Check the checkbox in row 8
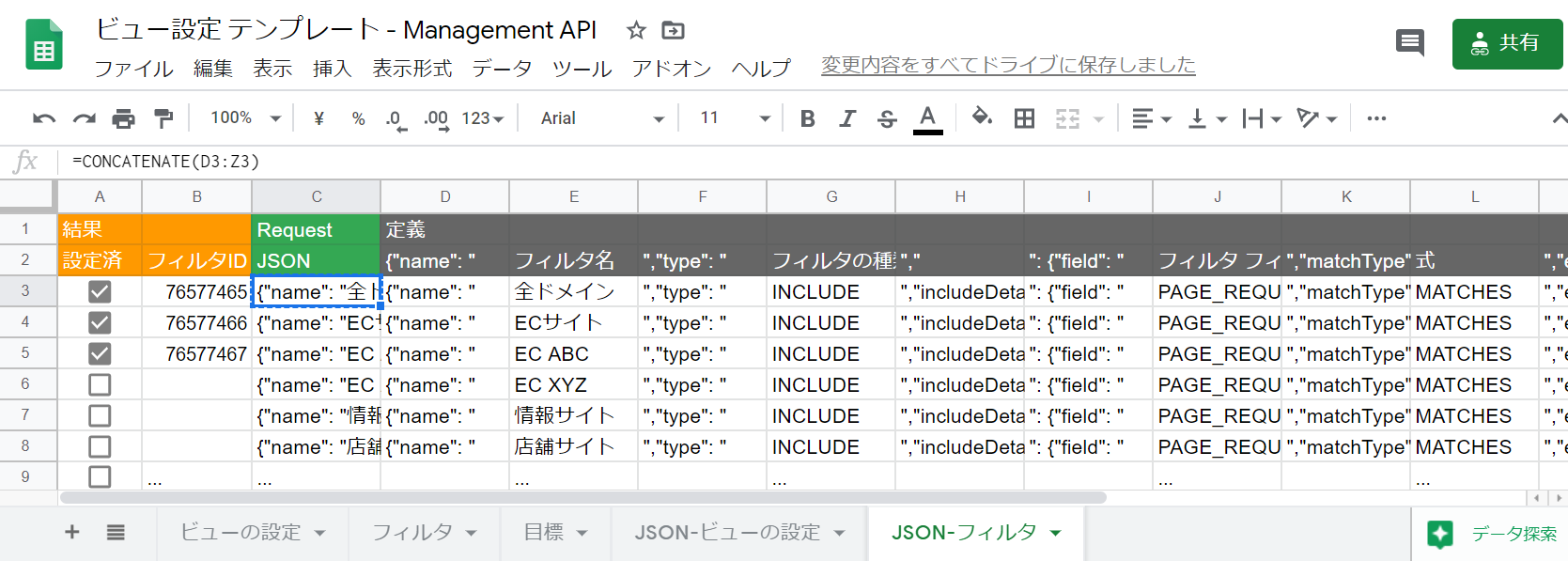 click(99, 446)
